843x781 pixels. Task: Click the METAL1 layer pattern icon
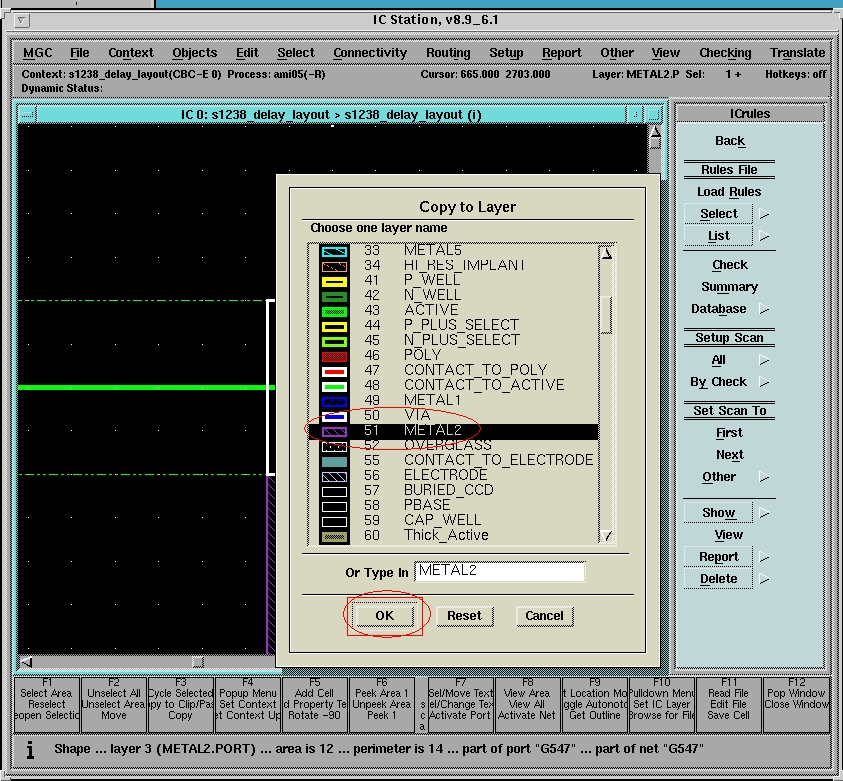(x=334, y=400)
